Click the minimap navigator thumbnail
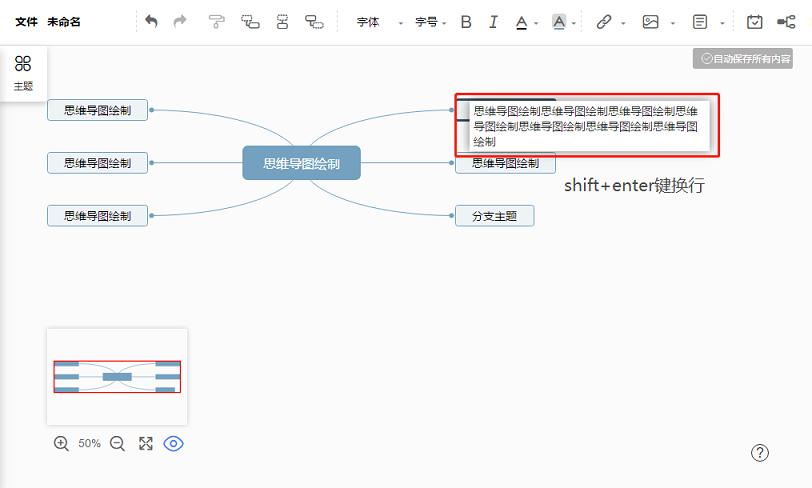Viewport: 812px width, 488px height. [x=117, y=377]
